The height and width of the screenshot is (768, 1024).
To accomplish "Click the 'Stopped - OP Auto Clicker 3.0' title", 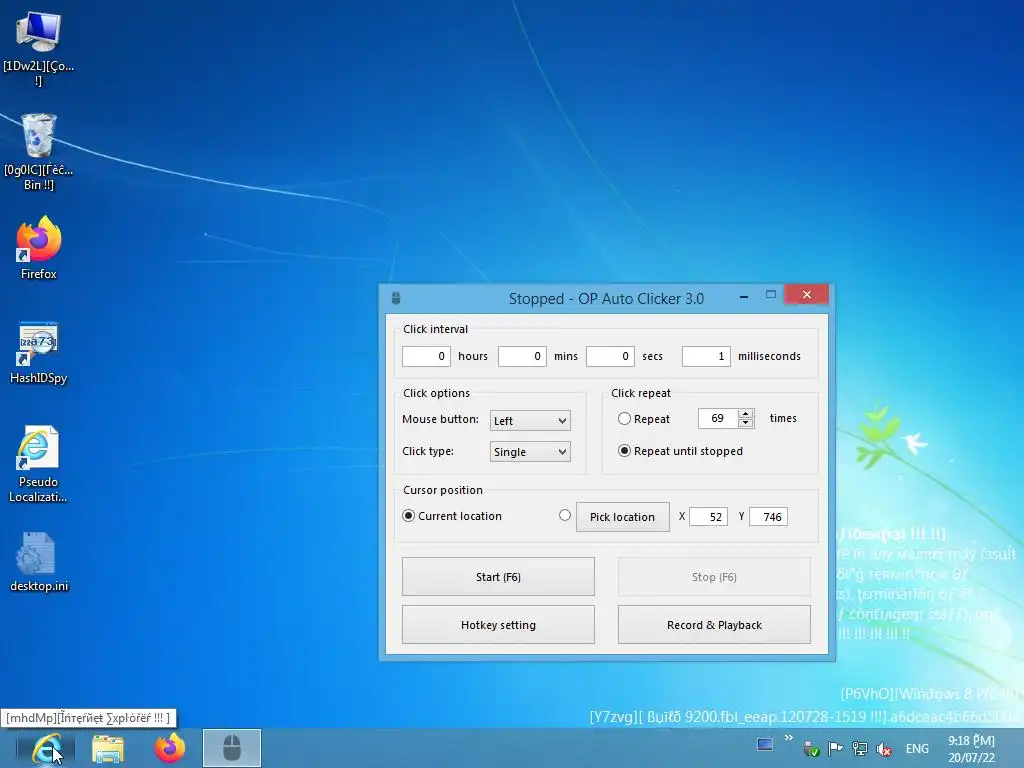I will click(x=606, y=298).
